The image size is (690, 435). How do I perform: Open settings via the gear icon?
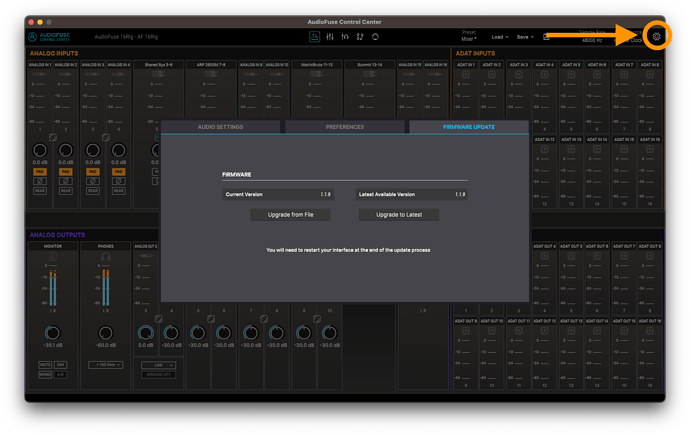click(656, 37)
